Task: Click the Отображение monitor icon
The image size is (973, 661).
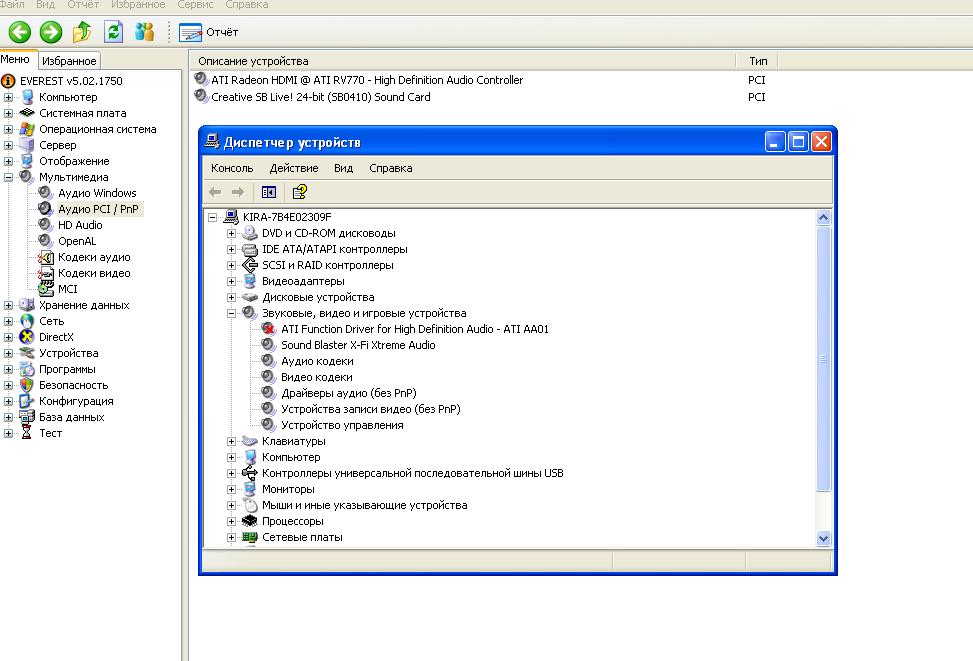Action: [x=27, y=161]
